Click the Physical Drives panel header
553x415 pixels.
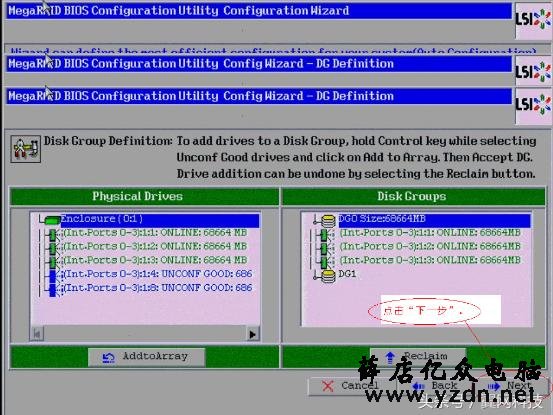click(144, 196)
